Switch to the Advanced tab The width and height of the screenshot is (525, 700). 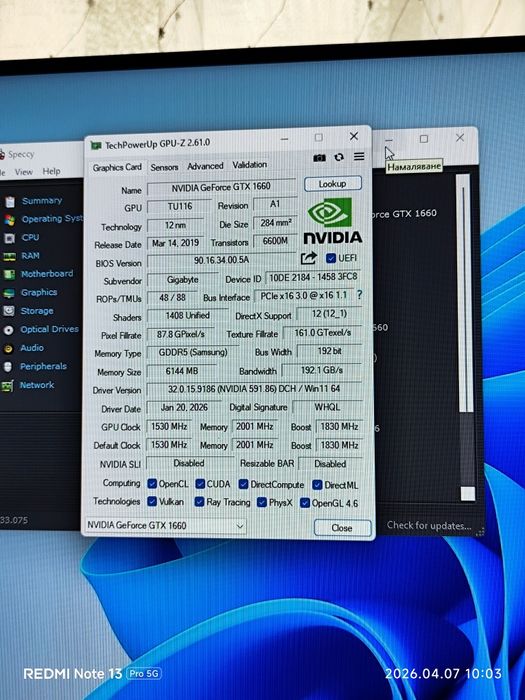click(x=205, y=166)
